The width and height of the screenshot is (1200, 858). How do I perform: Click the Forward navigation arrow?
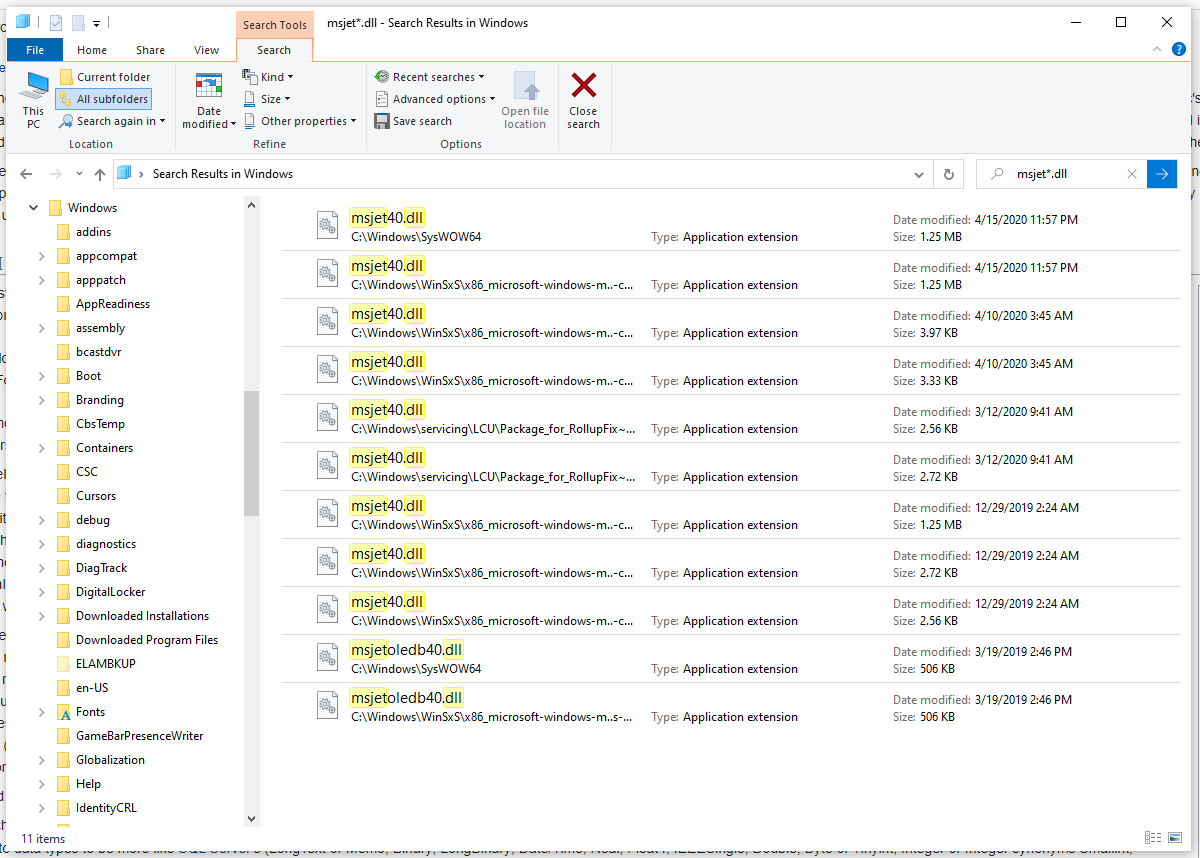(56, 174)
